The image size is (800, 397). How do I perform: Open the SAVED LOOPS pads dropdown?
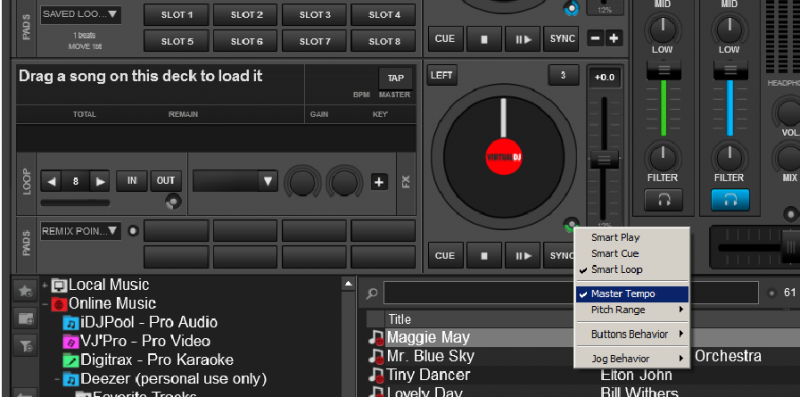[81, 14]
